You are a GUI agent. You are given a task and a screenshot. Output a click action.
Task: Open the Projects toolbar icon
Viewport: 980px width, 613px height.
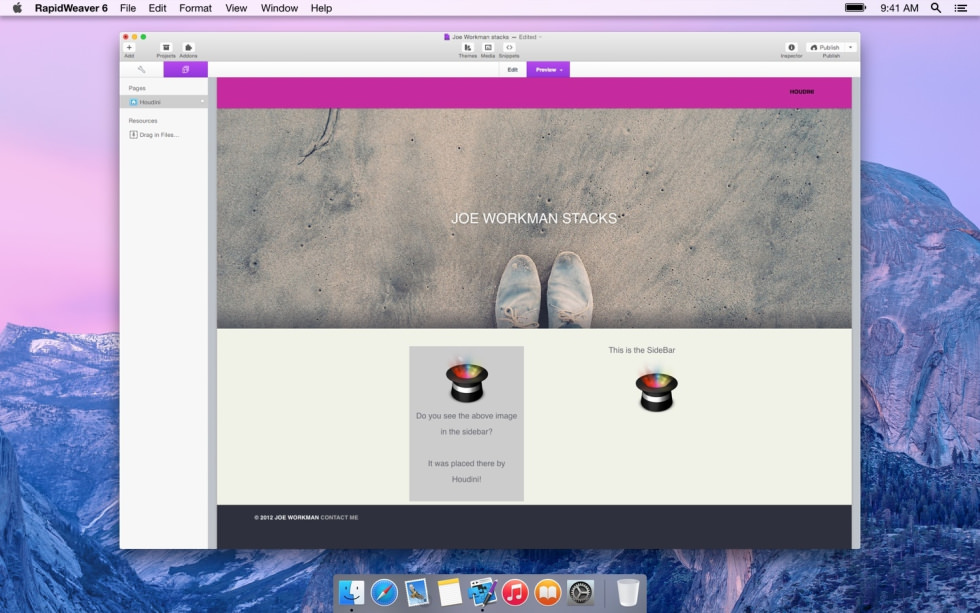166,47
